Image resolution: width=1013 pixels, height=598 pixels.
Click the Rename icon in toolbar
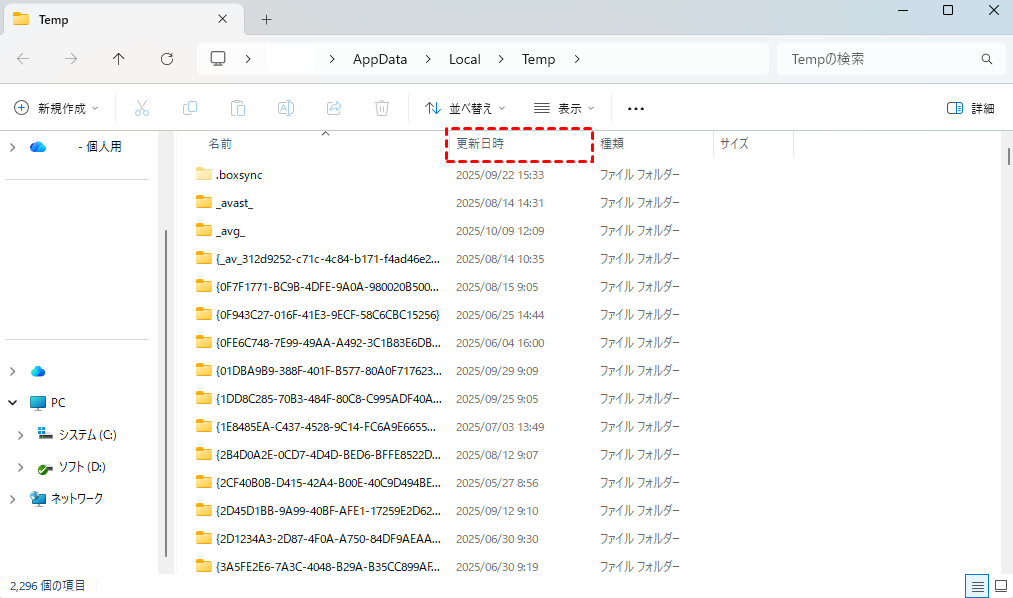(286, 108)
